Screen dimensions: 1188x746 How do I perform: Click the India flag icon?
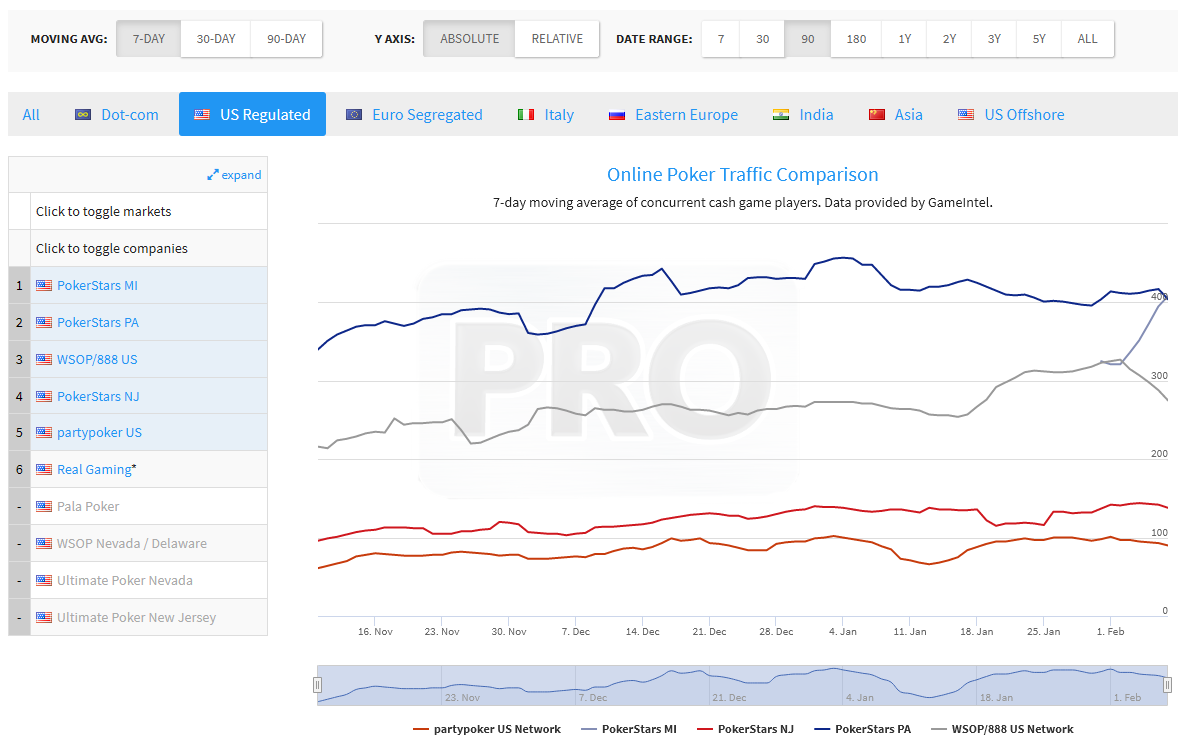tap(780, 114)
